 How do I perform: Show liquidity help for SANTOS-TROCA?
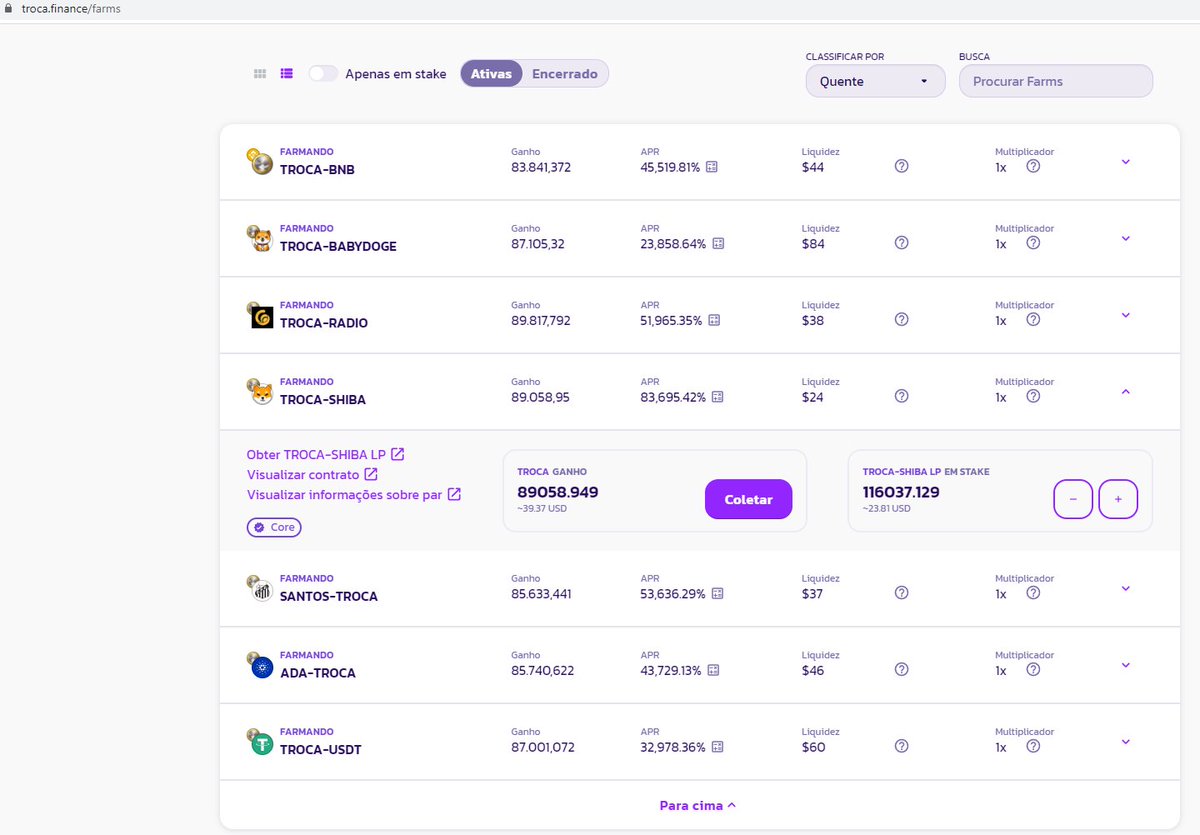(901, 593)
